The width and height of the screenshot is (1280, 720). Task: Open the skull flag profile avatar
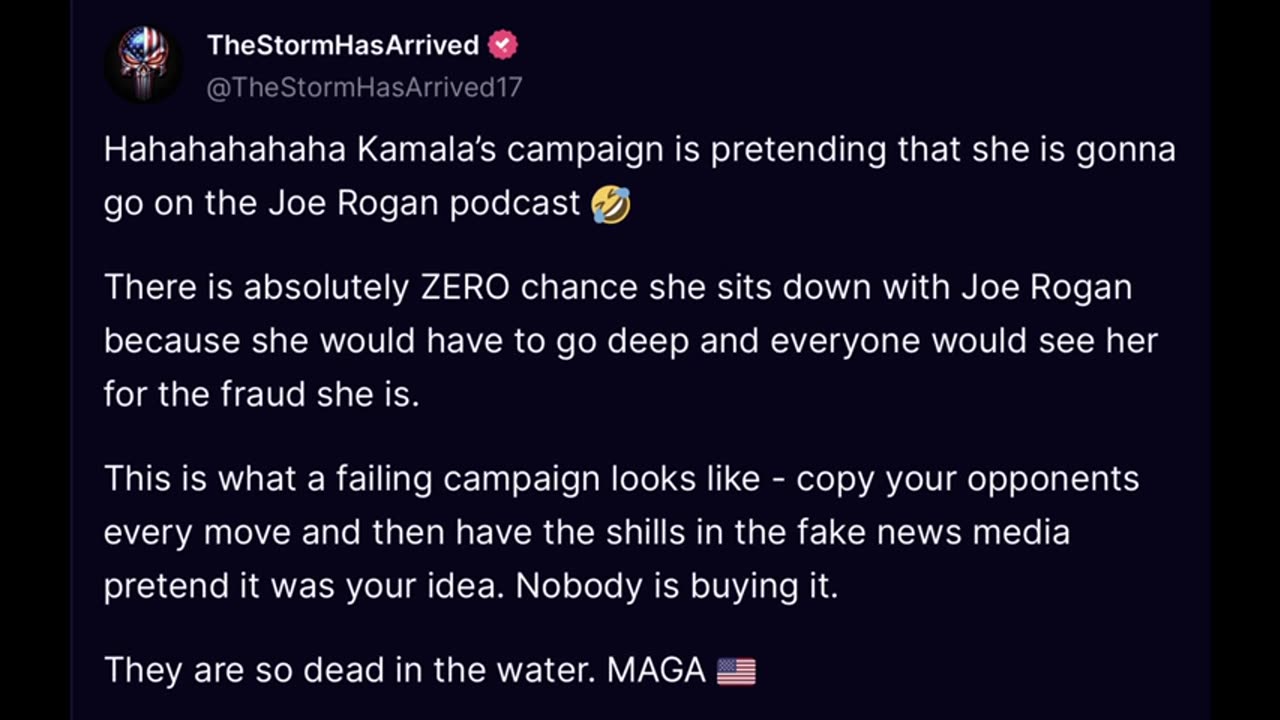coord(143,64)
